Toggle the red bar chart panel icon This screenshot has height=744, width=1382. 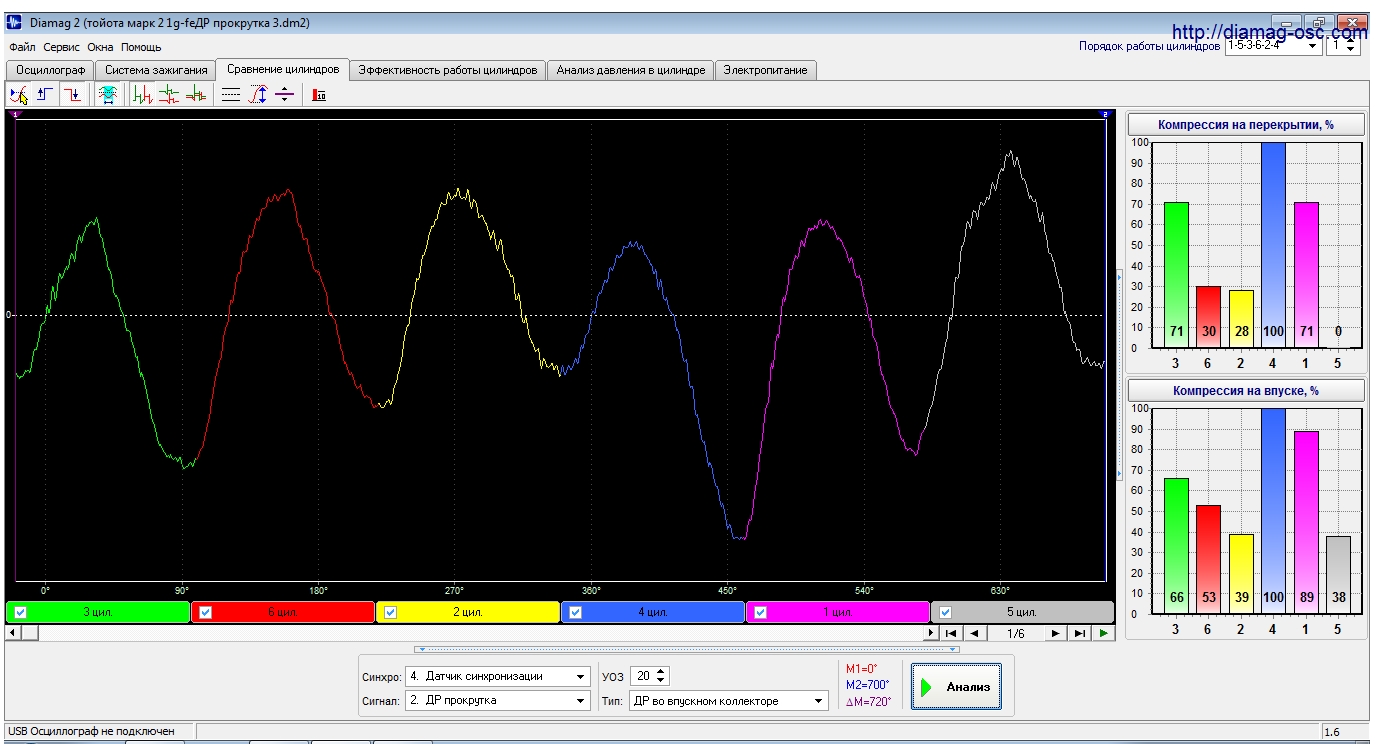coord(319,95)
